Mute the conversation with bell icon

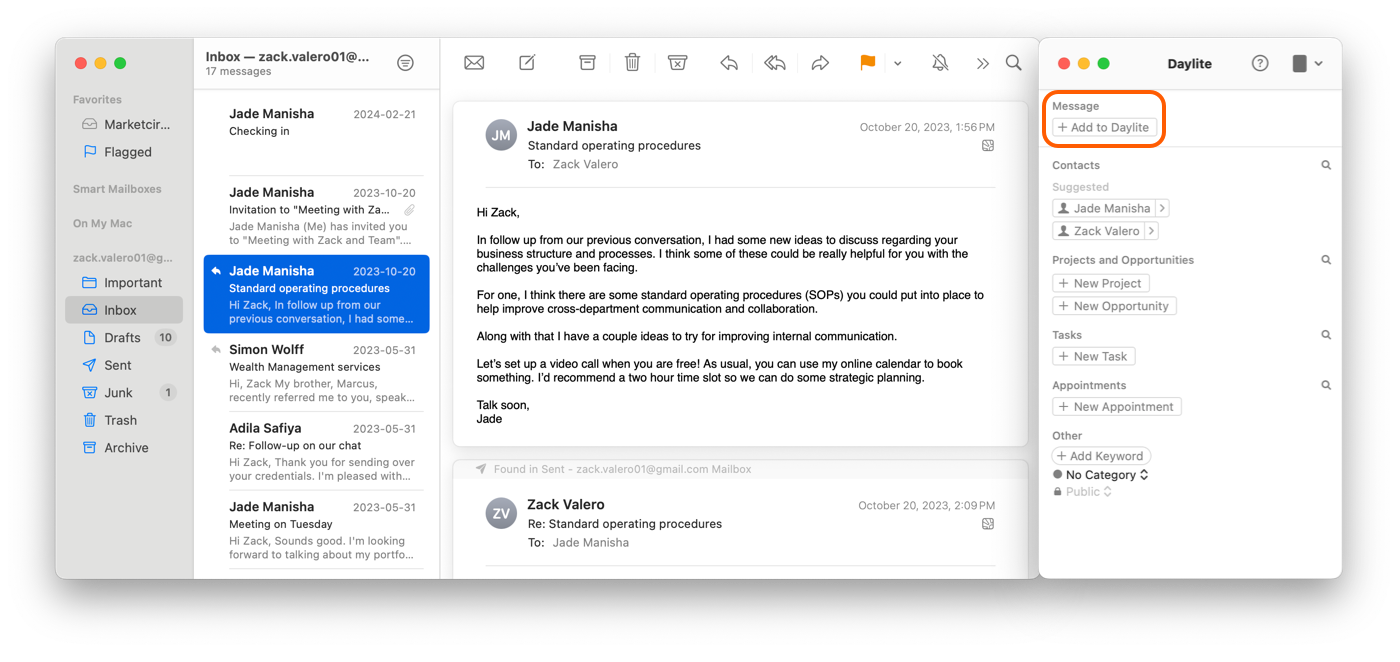[940, 63]
